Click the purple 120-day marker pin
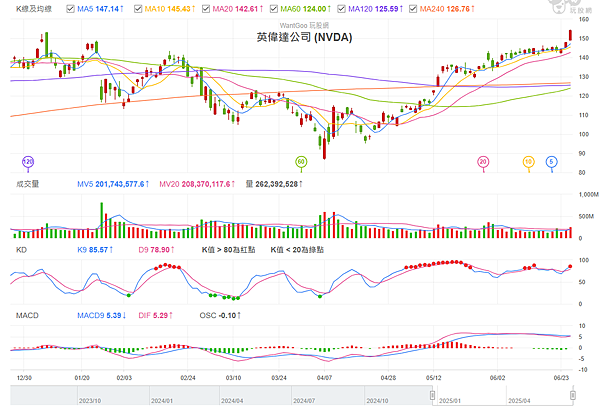 click(x=28, y=162)
